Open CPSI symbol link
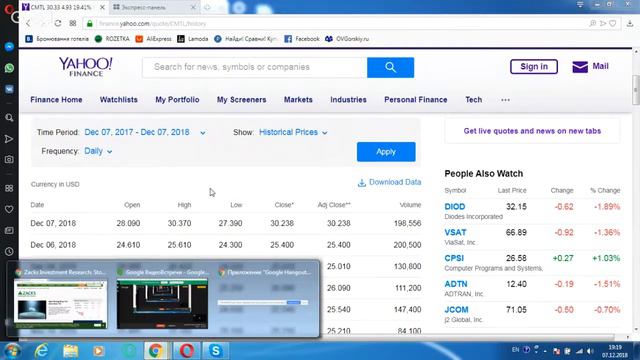 point(454,258)
